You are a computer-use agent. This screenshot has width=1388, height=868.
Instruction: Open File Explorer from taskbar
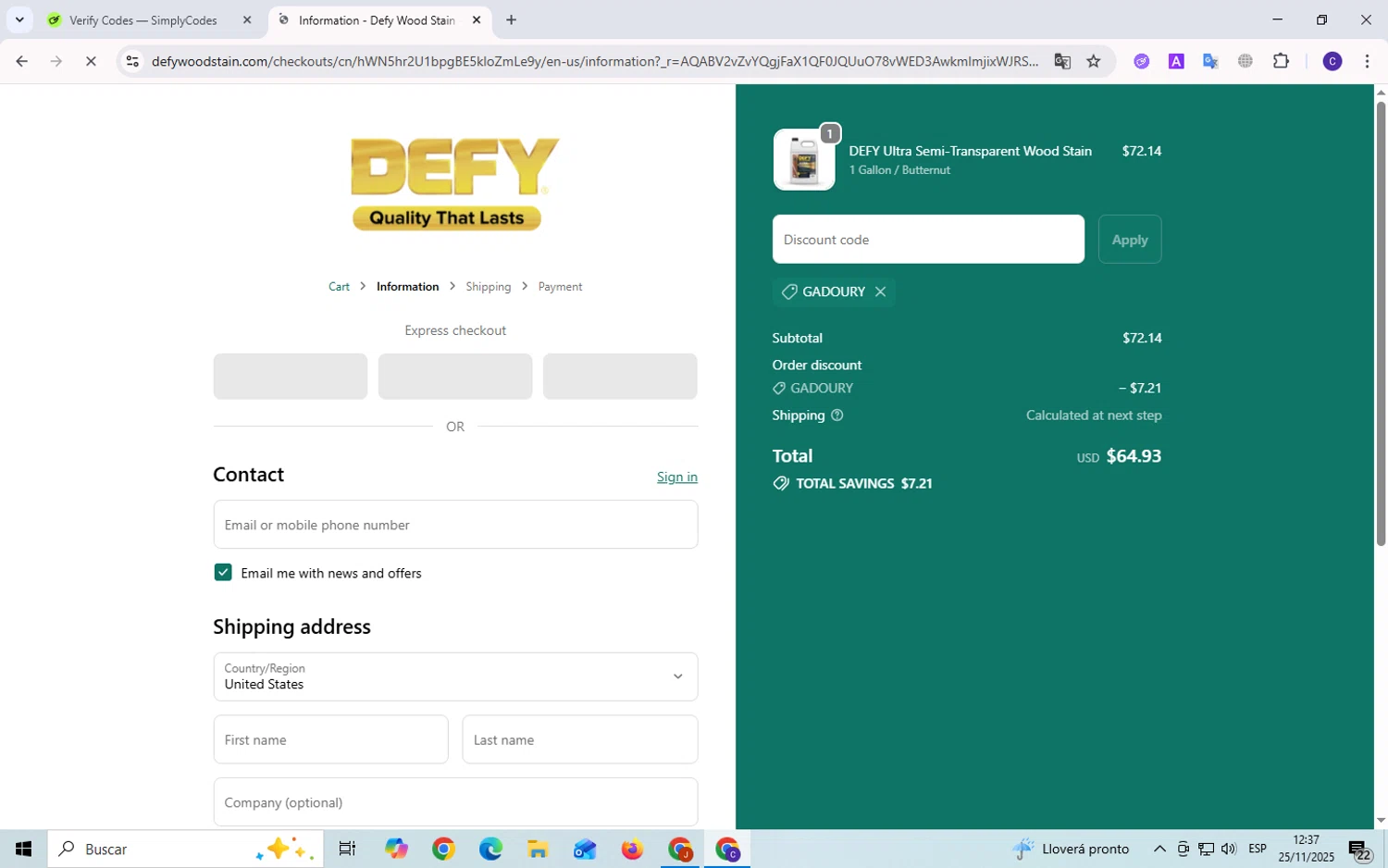[538, 849]
